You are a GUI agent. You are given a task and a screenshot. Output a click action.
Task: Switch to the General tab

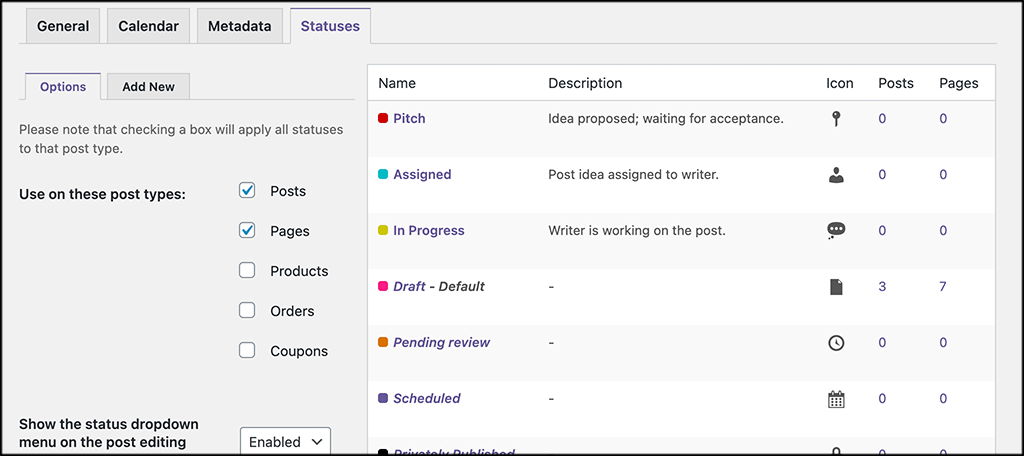click(63, 26)
